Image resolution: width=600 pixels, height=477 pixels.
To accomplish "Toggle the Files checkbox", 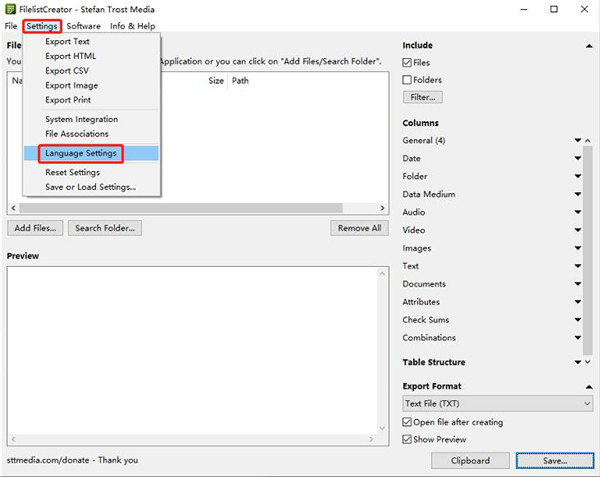I will [x=407, y=63].
